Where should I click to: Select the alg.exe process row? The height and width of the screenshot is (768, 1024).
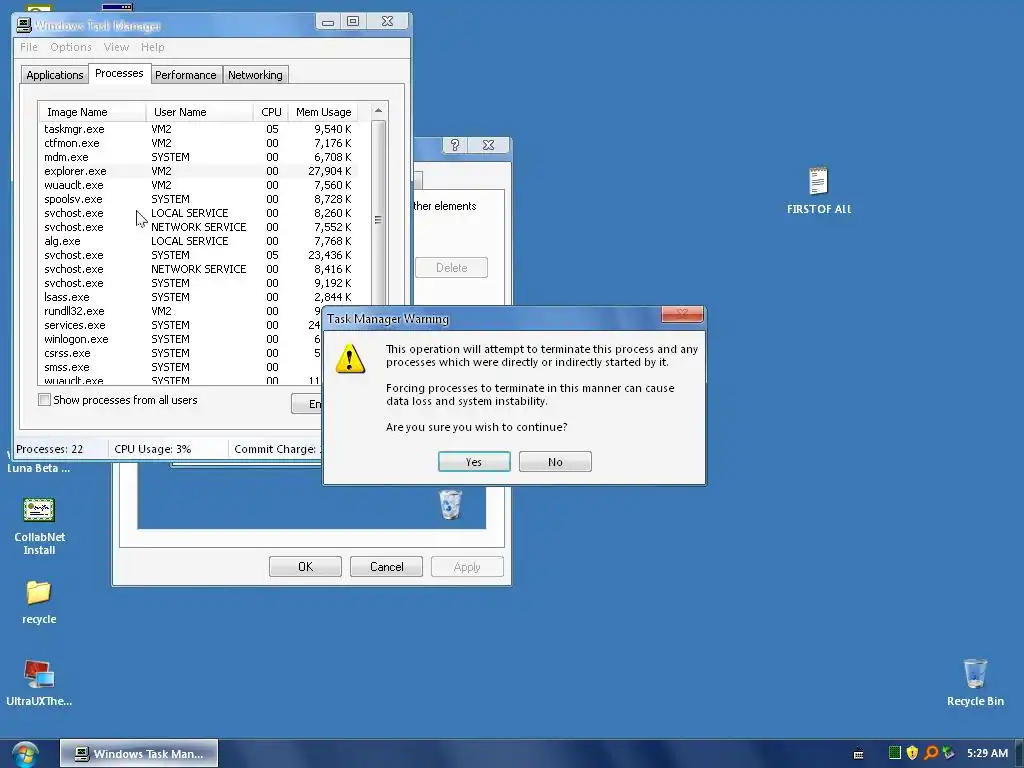tap(199, 241)
